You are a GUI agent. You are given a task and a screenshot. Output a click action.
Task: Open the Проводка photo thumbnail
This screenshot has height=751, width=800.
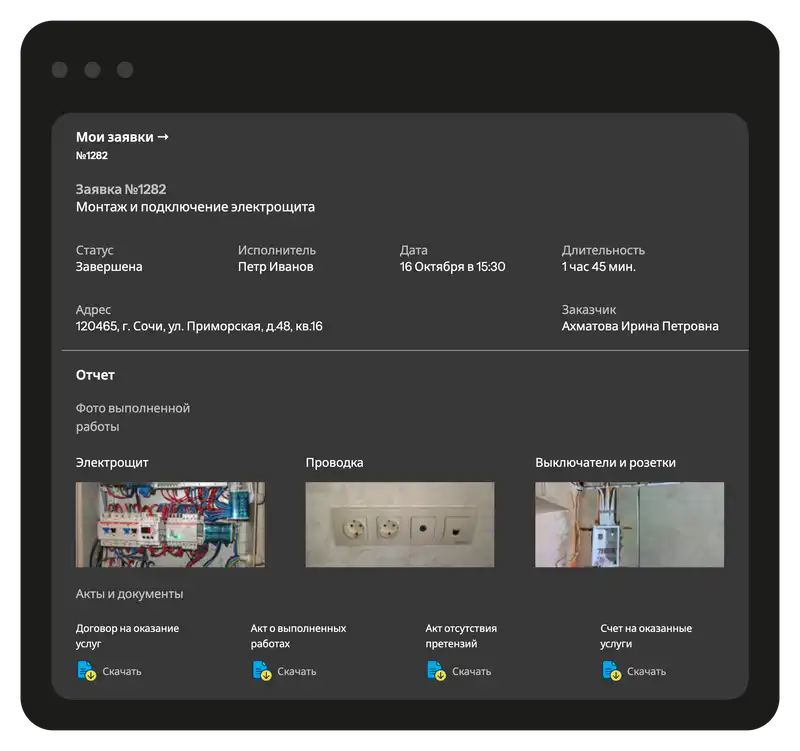tap(399, 524)
